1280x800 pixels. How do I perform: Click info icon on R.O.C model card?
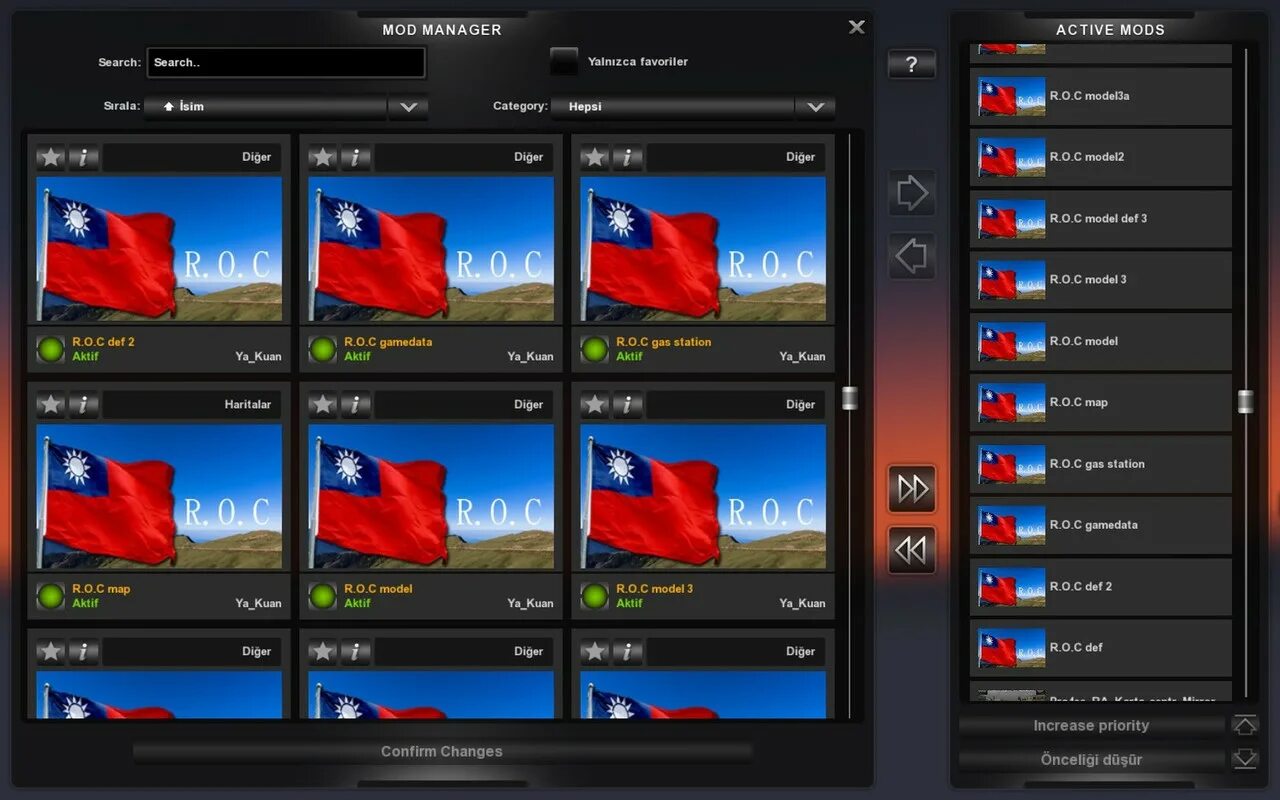click(x=355, y=405)
